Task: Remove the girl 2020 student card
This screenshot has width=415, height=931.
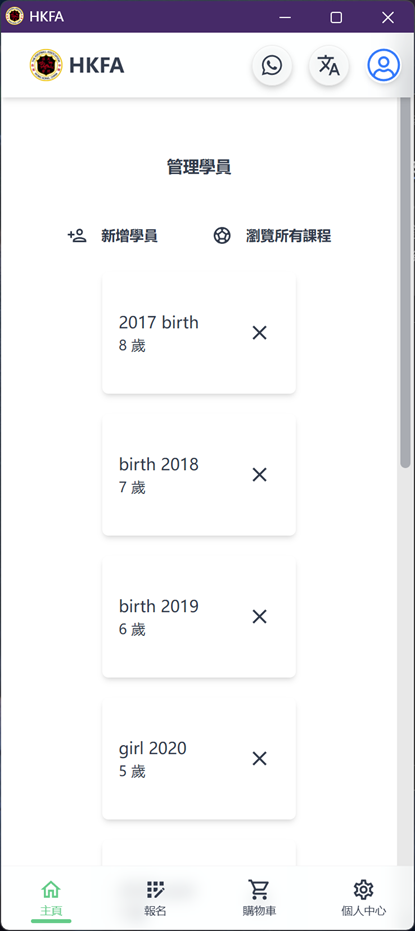Action: point(259,759)
